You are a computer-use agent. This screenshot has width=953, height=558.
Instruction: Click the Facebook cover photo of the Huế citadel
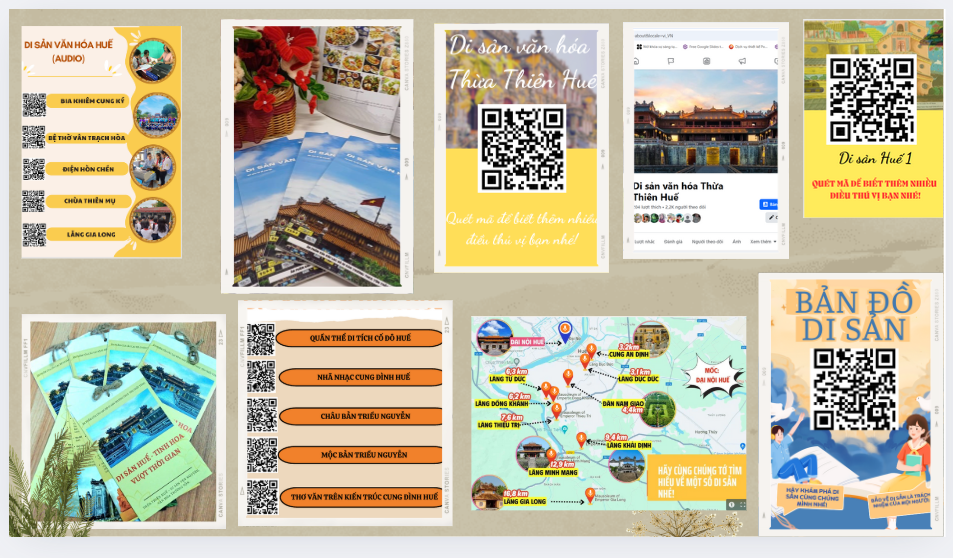point(706,121)
